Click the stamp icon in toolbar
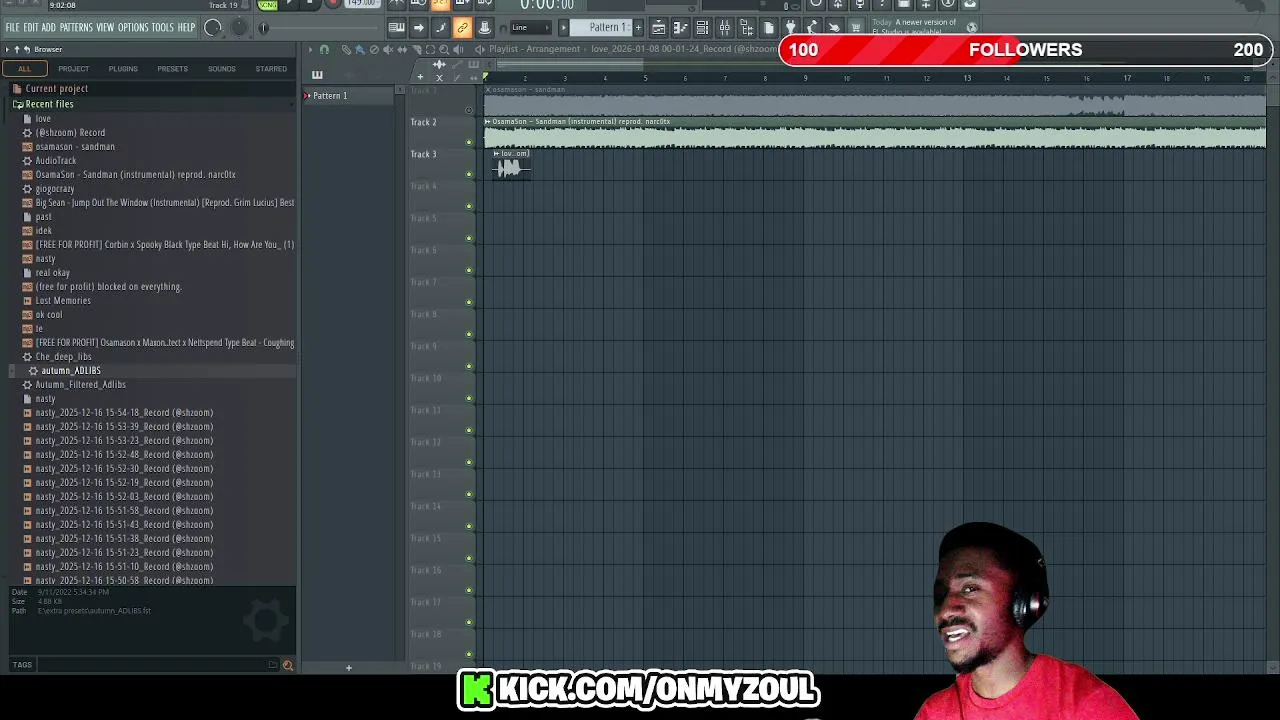 click(485, 28)
